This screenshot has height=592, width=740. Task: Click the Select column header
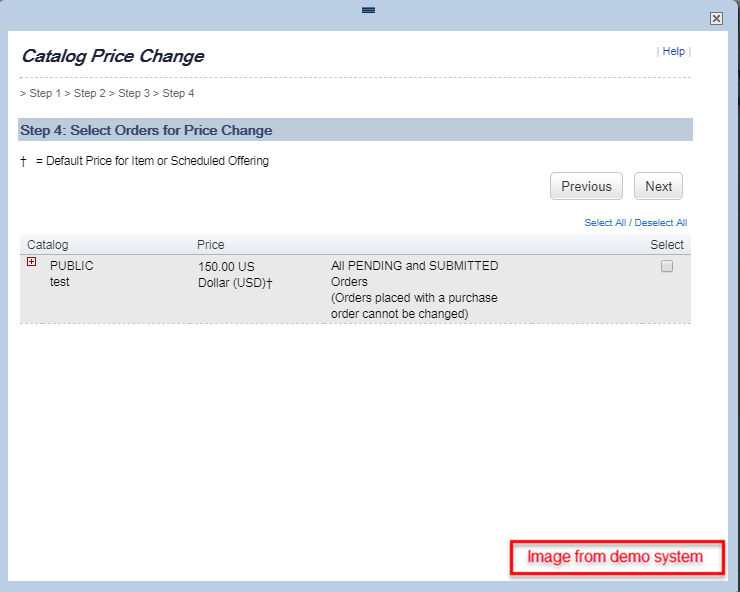click(666, 245)
